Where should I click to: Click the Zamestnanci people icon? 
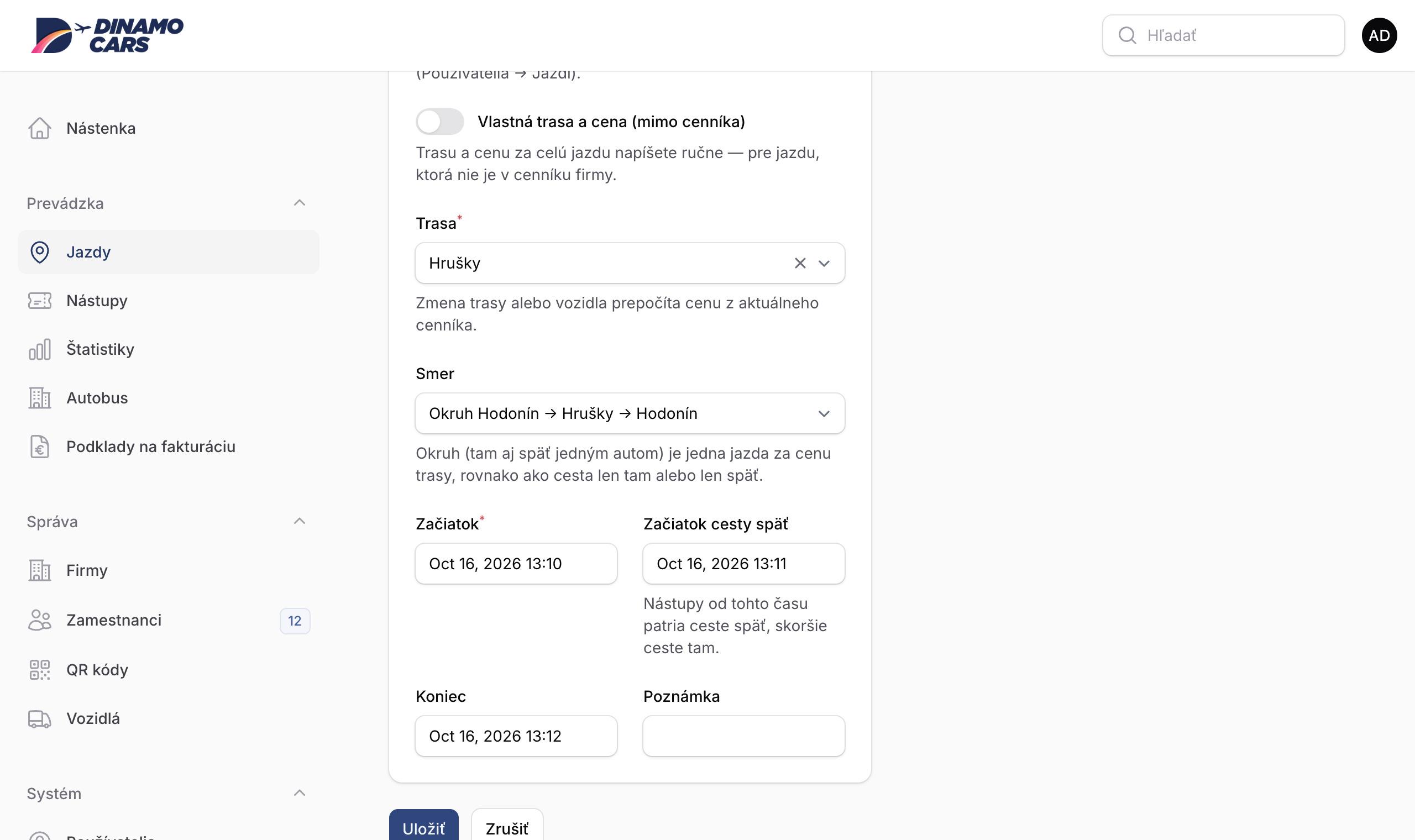pos(40,620)
